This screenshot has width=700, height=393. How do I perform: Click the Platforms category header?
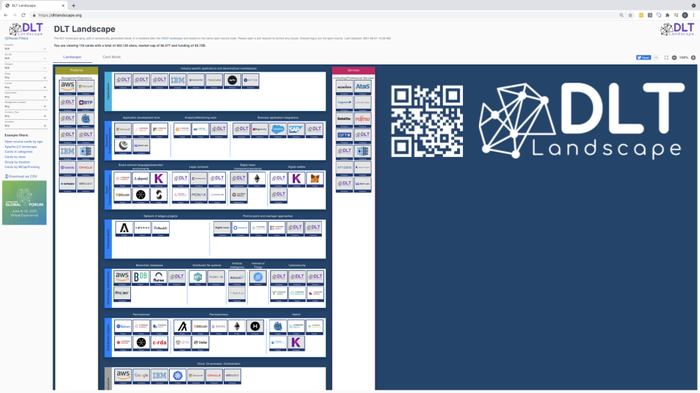tap(76, 70)
